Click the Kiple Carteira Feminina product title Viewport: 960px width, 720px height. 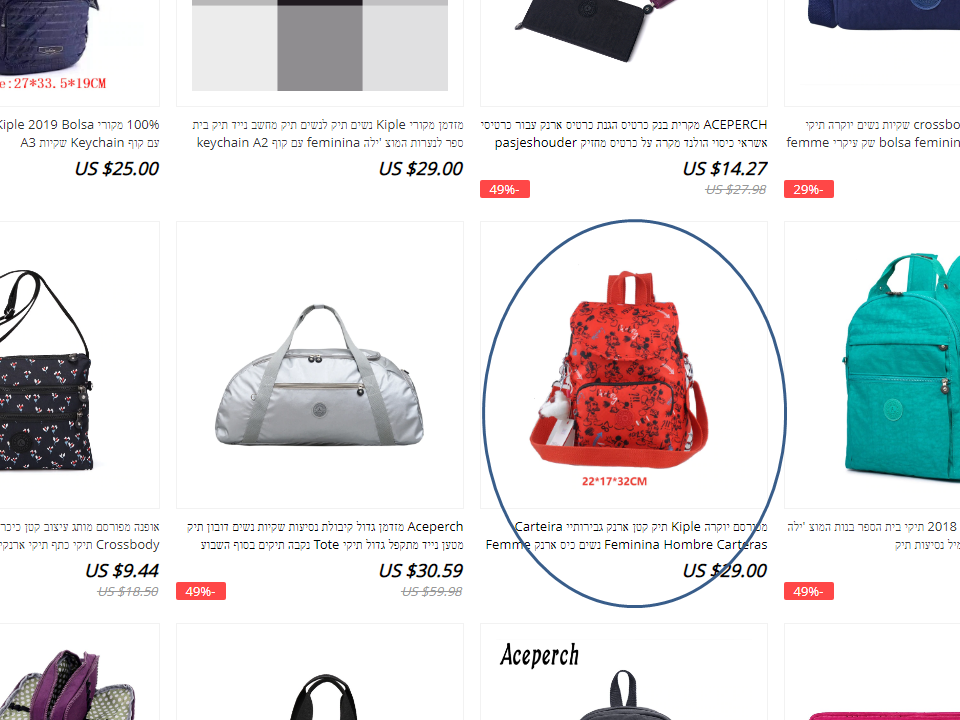point(626,536)
